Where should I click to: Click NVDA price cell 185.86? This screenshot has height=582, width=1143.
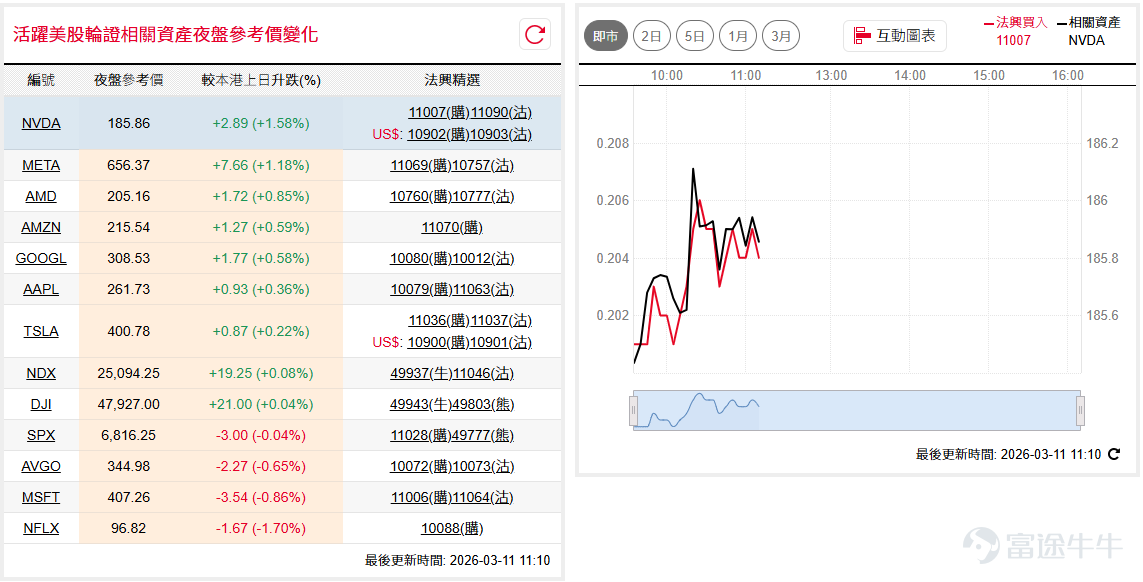tap(129, 123)
